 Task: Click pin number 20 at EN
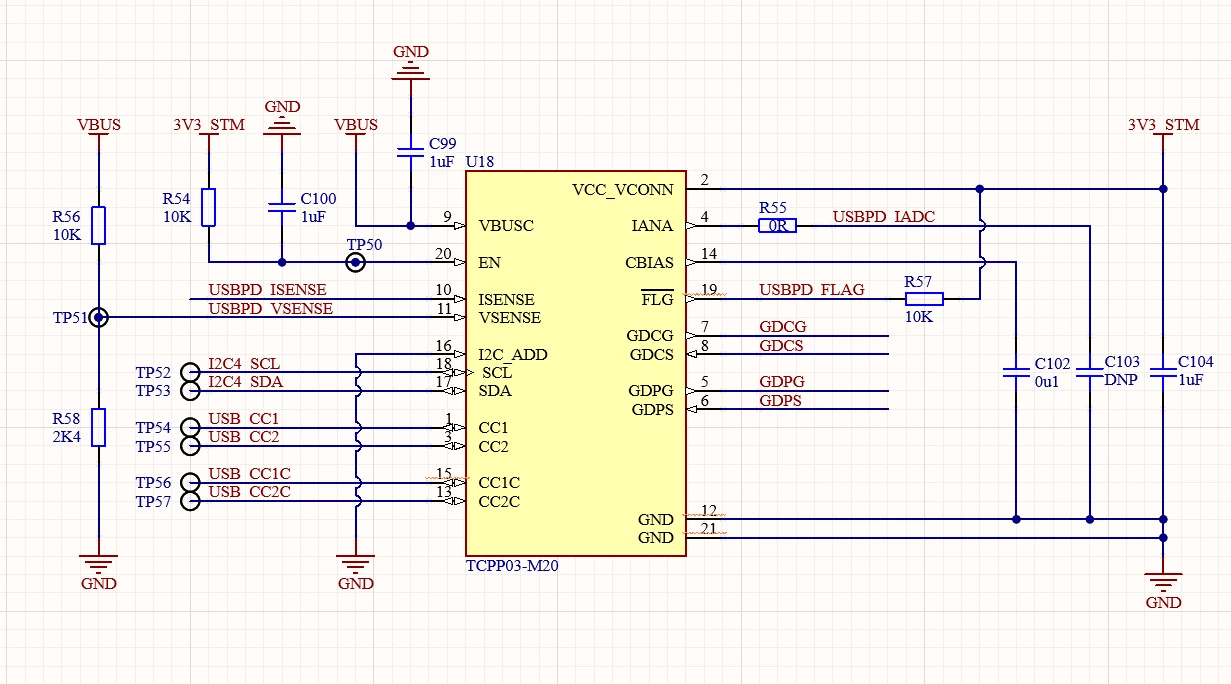pyautogui.click(x=443, y=254)
